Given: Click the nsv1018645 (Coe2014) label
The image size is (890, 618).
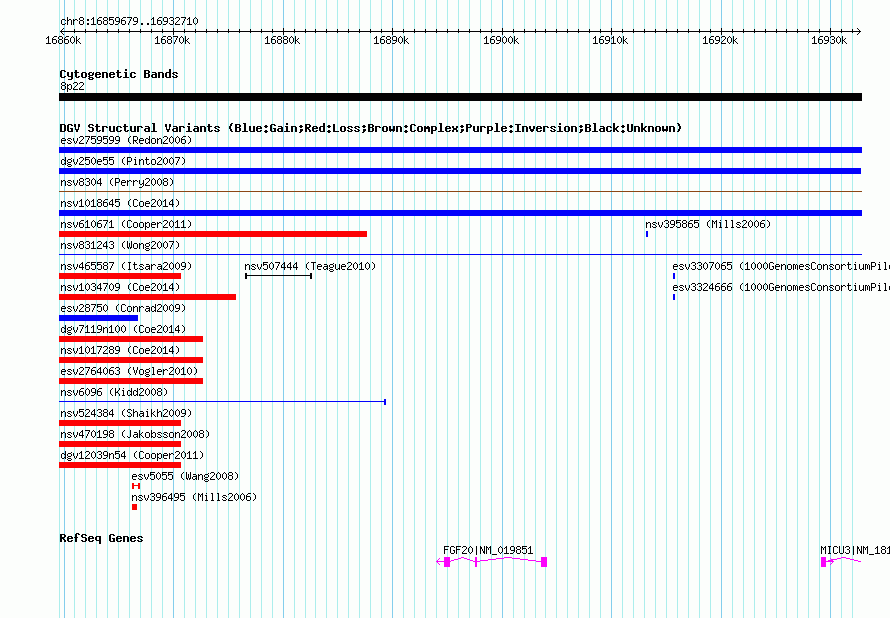Looking at the screenshot, I should coord(120,203).
